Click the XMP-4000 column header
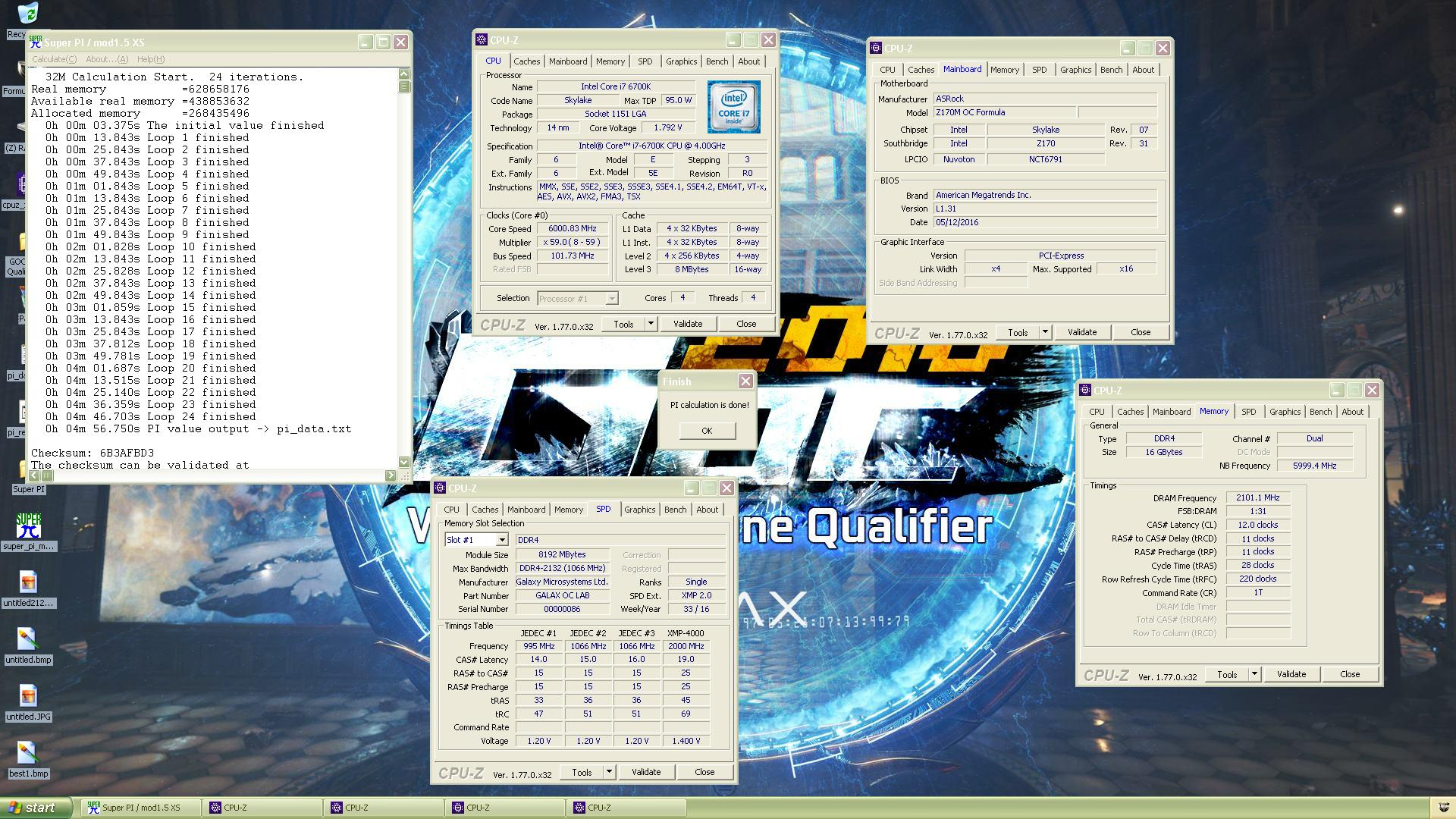The image size is (1456, 819). click(686, 633)
